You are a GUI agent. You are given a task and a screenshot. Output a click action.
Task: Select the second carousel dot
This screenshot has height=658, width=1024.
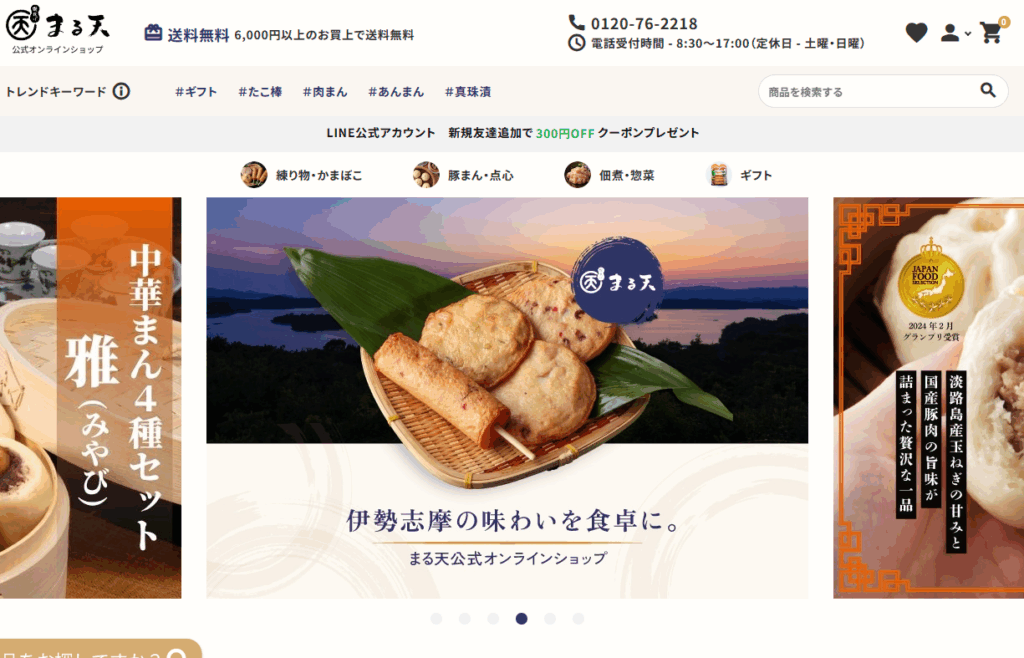coord(465,619)
